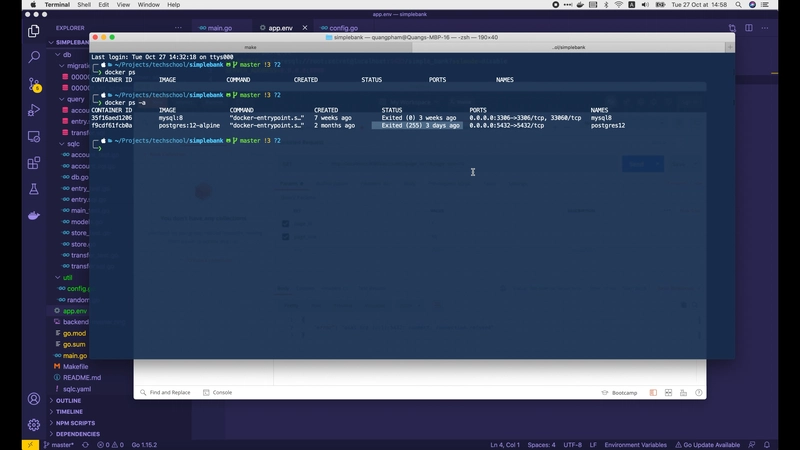Open the Accounts menu in VS Code
The height and width of the screenshot is (450, 800).
(34, 398)
